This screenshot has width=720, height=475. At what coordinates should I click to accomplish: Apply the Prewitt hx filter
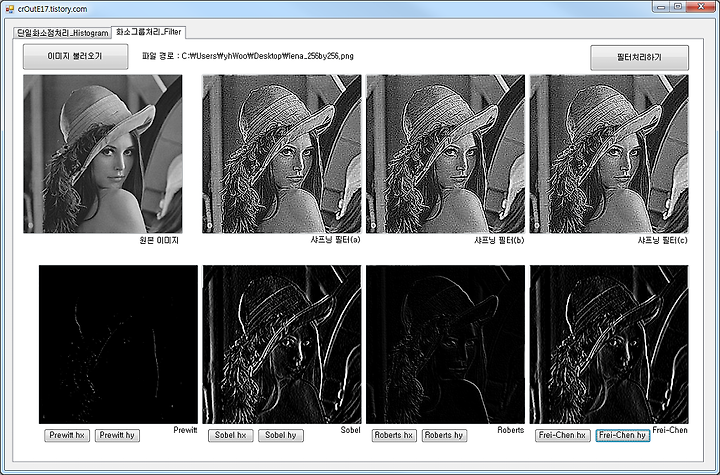67,435
